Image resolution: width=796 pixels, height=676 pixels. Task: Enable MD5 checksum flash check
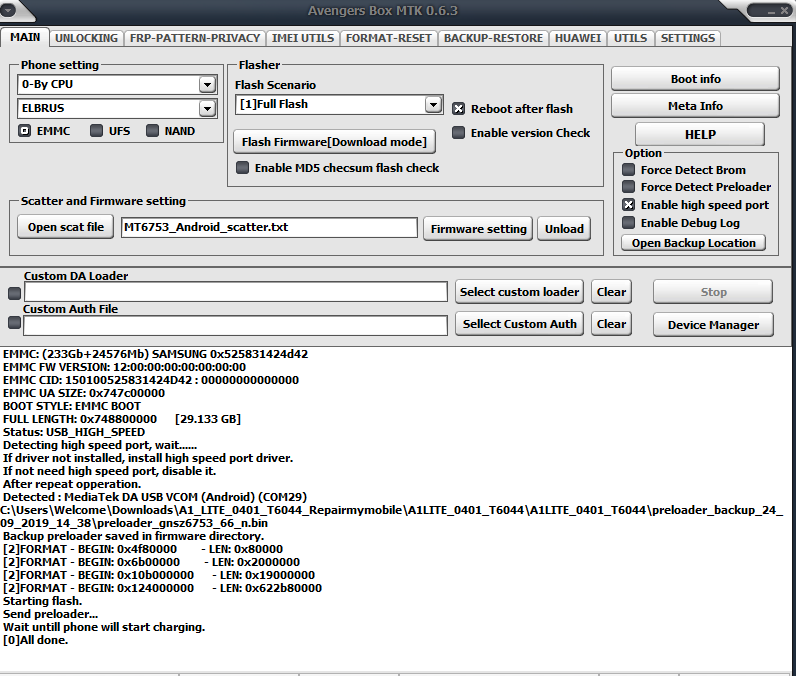[243, 167]
